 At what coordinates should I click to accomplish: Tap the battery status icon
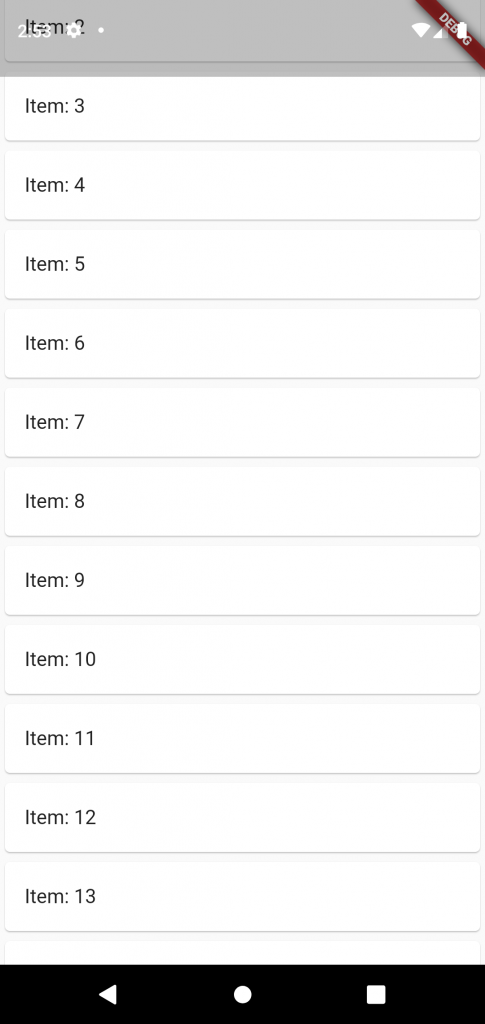(462, 30)
